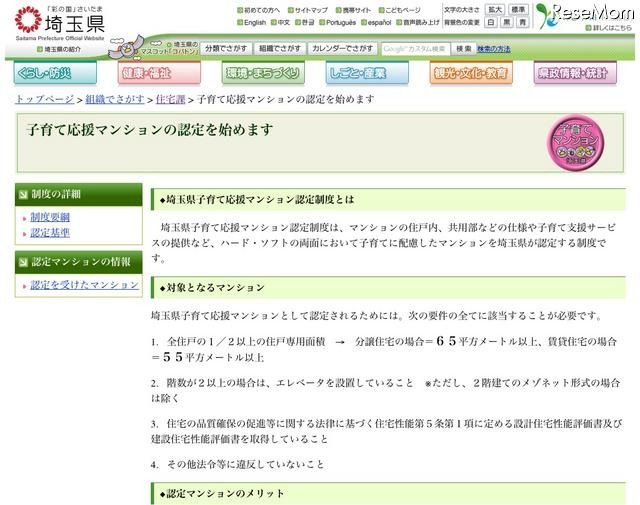Switch background color to black (黒)
Image resolution: width=640 pixels, height=505 pixels.
pos(508,21)
